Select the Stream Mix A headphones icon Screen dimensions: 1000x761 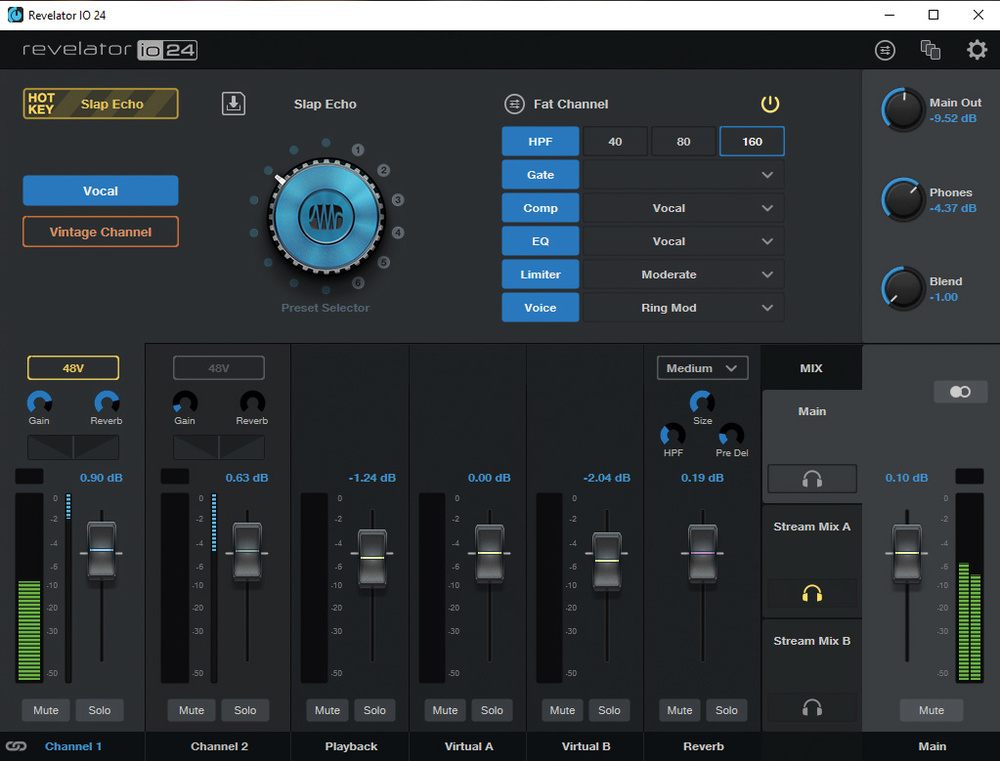(x=812, y=594)
